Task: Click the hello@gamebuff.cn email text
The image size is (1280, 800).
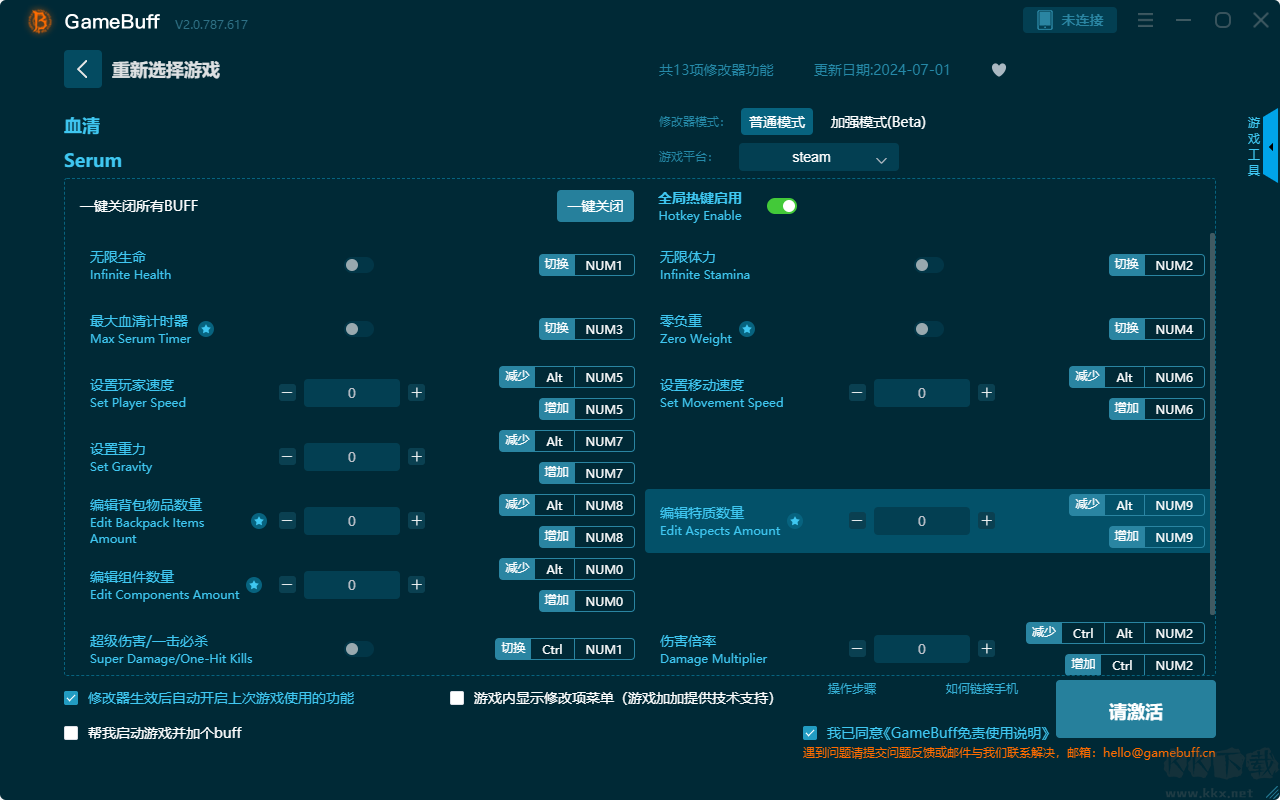Action: [1159, 753]
